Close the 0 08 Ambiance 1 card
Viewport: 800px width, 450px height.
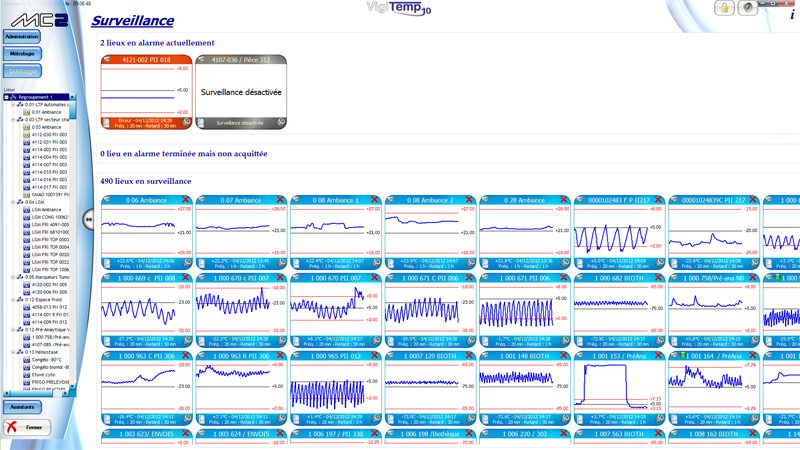point(375,199)
